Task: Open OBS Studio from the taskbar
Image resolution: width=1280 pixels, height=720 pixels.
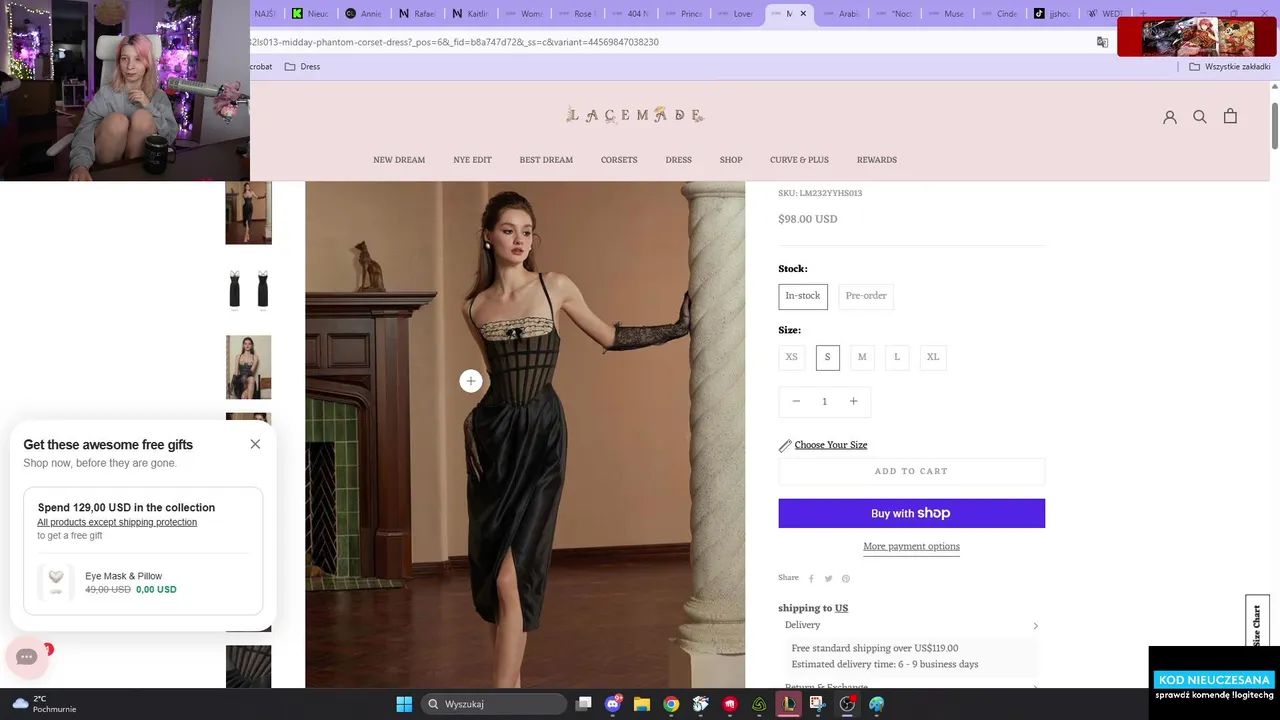Action: click(x=847, y=704)
